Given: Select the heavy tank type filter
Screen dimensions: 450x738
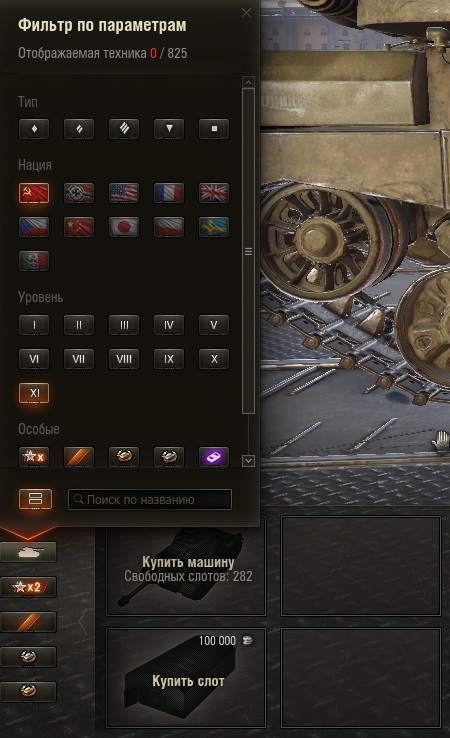Looking at the screenshot, I should [x=124, y=128].
